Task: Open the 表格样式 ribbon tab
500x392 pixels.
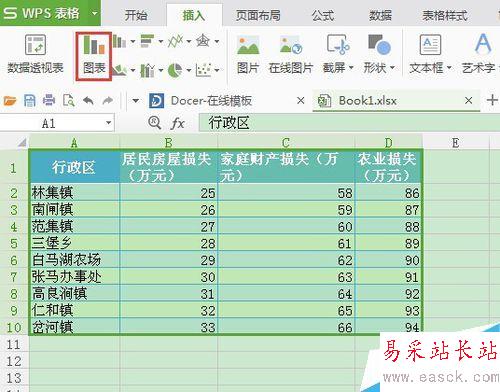Action: (x=445, y=15)
